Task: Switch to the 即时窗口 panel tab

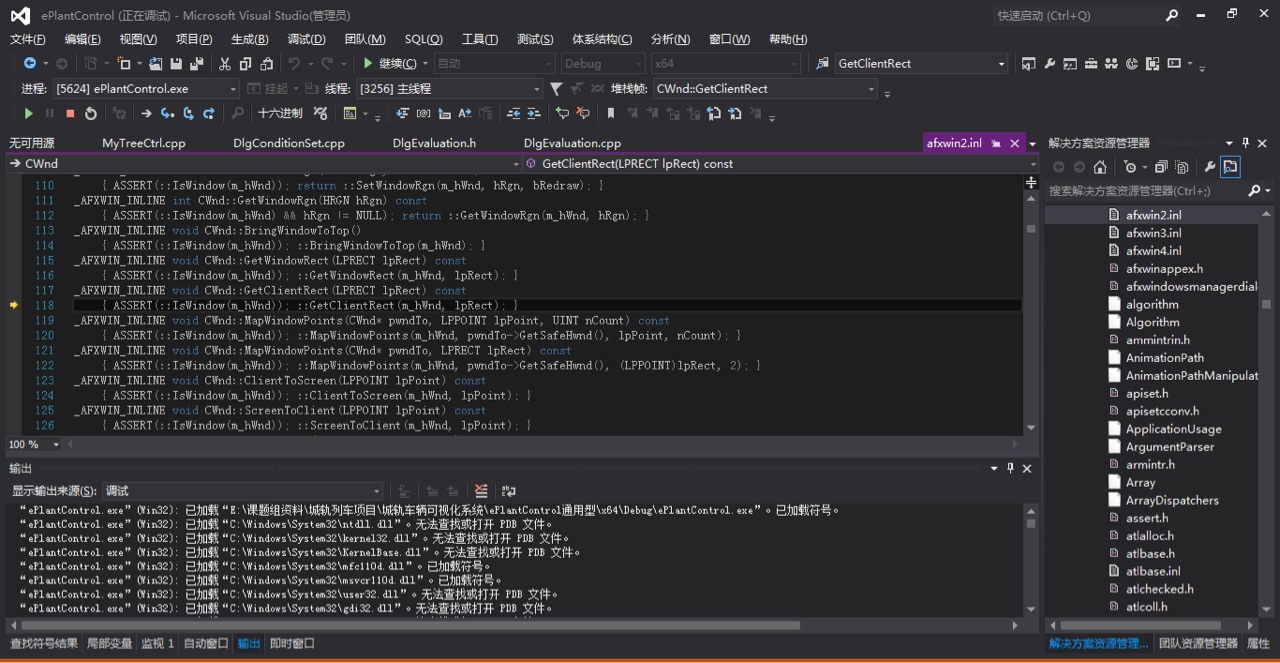Action: 292,643
